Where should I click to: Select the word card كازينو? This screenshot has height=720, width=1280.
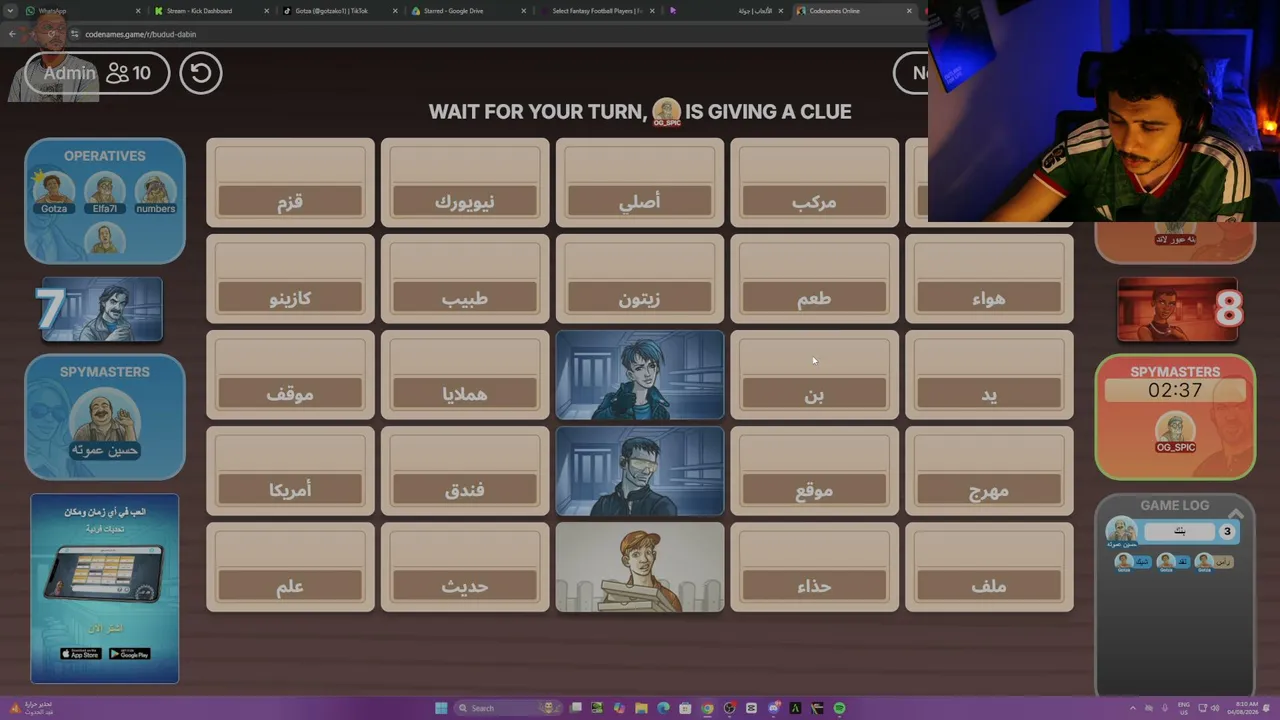point(290,279)
